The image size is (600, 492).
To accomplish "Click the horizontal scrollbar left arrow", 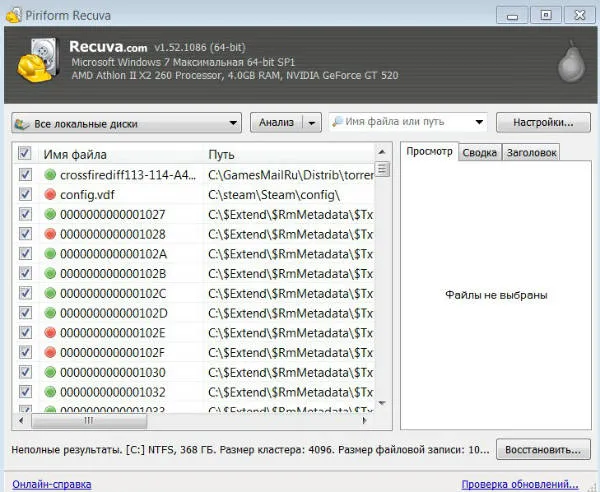I will [21, 420].
